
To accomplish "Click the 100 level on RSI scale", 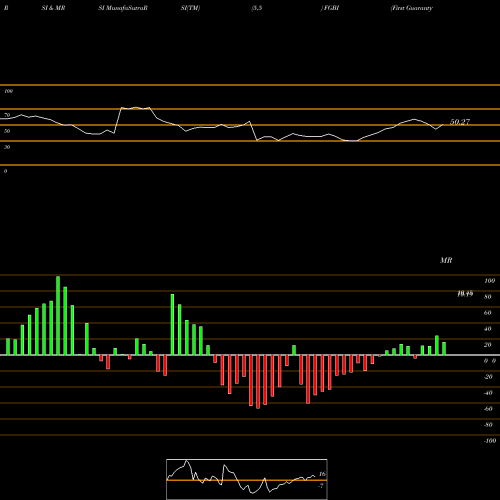I will coord(8,91).
